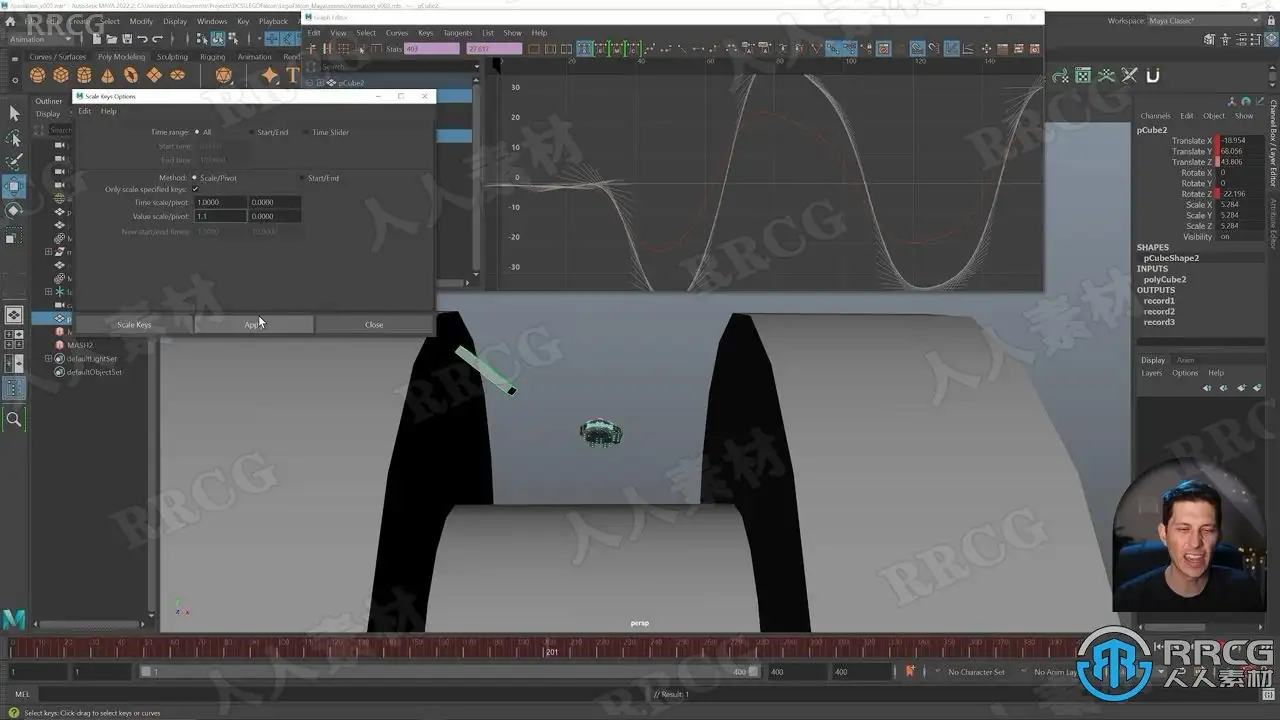The height and width of the screenshot is (720, 1280).
Task: Open the Channels menu in Channel Box
Action: 1155,116
